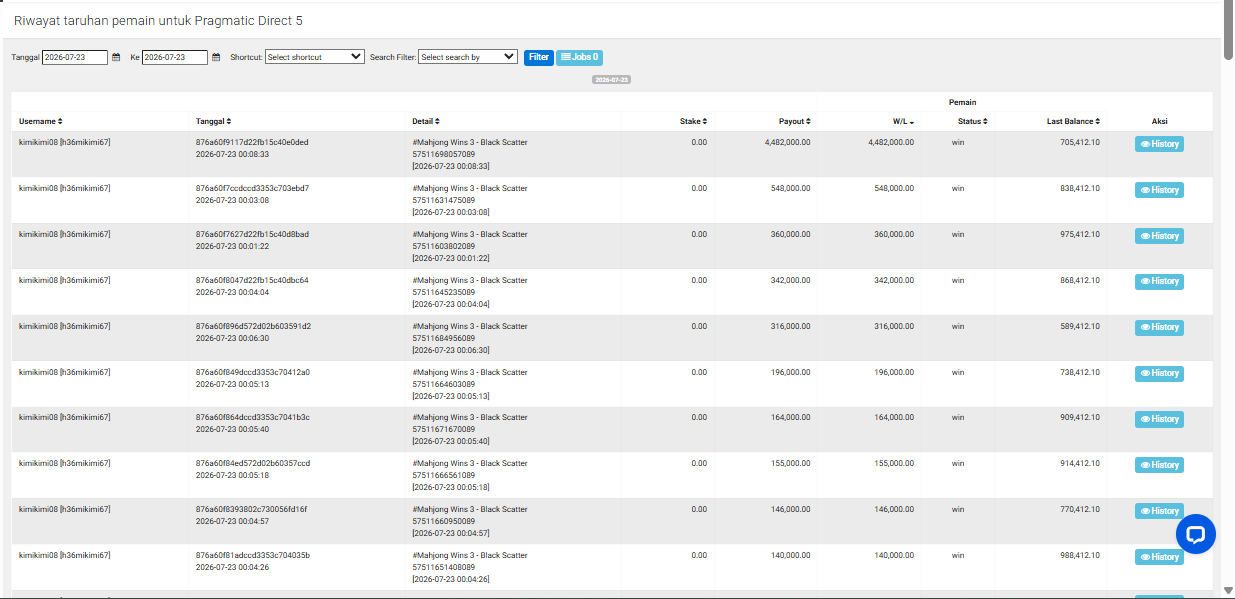View History for the 196,000.00 payout row
1235x599 pixels.
[x=1159, y=373]
